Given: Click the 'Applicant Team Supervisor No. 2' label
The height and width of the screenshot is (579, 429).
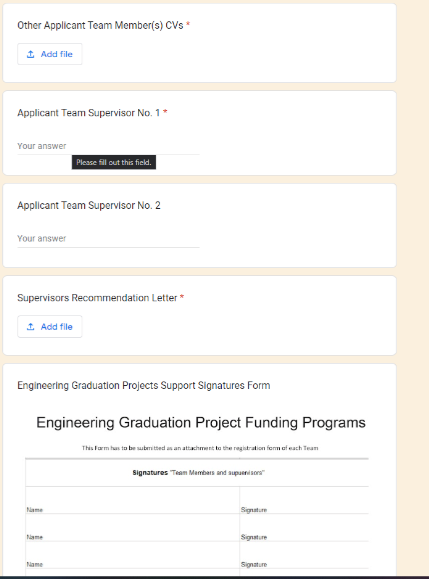Looking at the screenshot, I should coord(89,205).
